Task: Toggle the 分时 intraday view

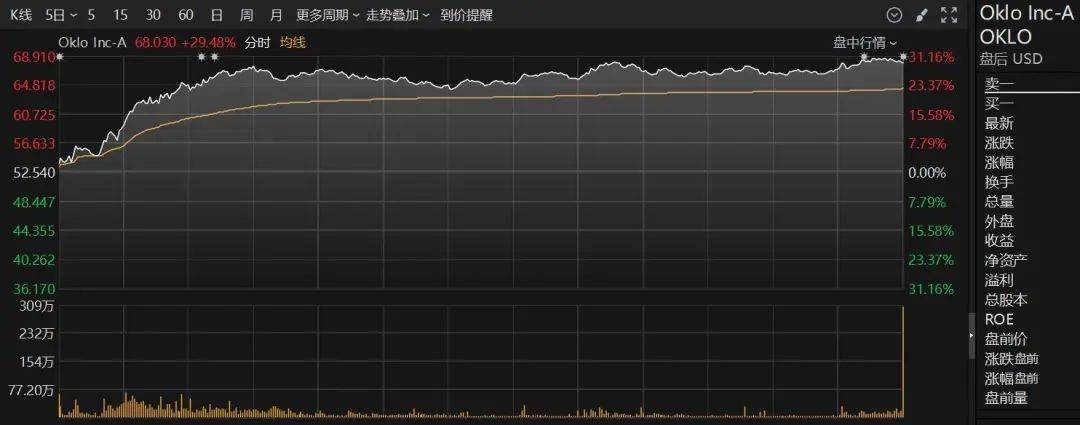Action: point(257,43)
